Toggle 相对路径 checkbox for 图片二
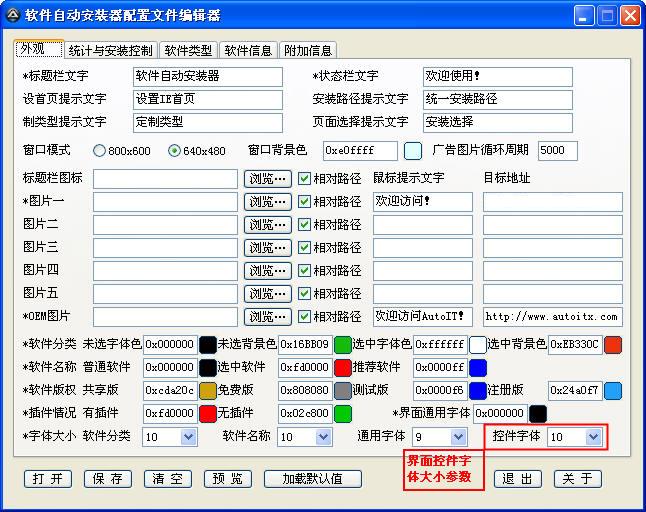Viewport: 646px width, 512px height. click(304, 224)
